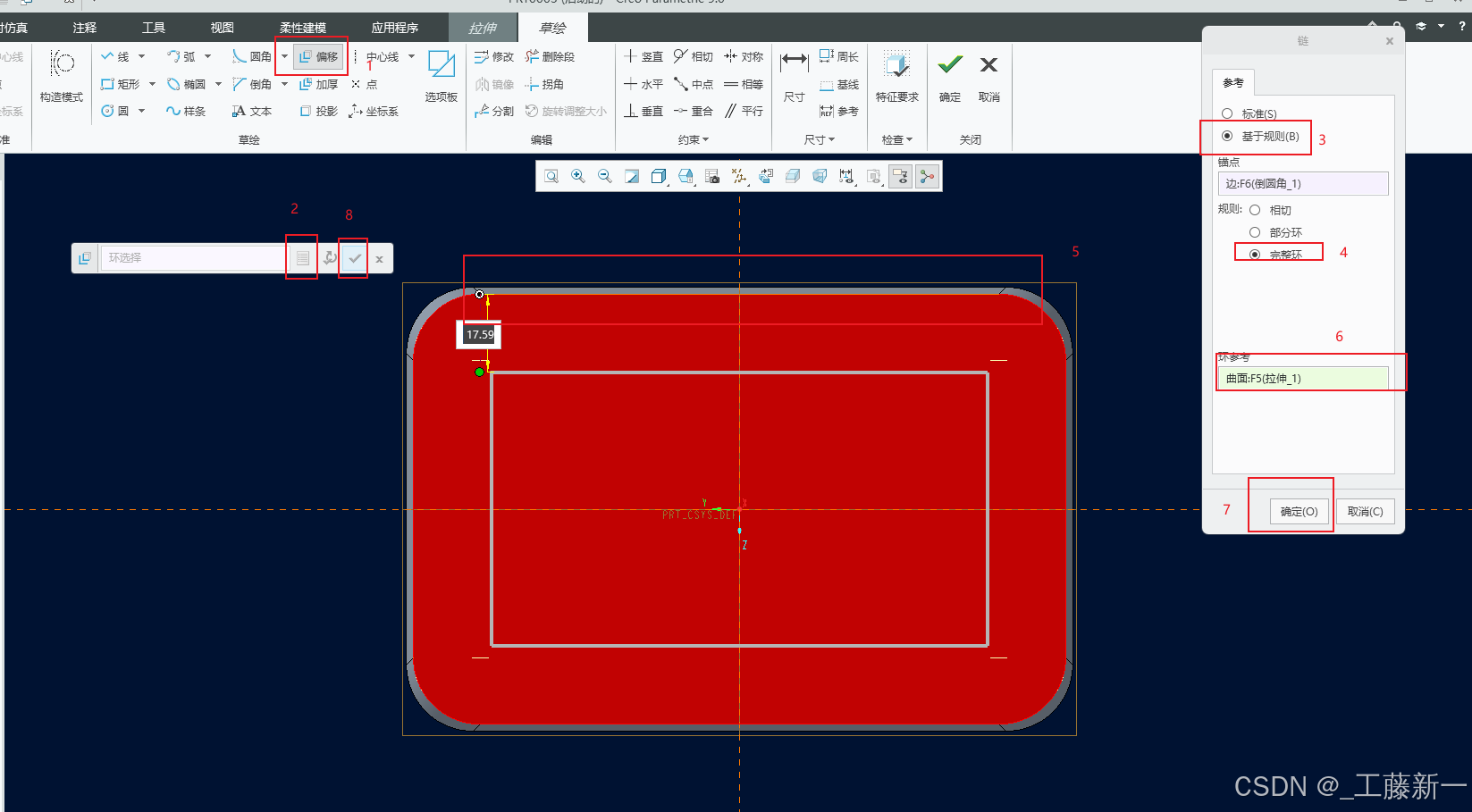
Task: Open the 弧 tool dropdown arrow
Action: click(x=207, y=56)
